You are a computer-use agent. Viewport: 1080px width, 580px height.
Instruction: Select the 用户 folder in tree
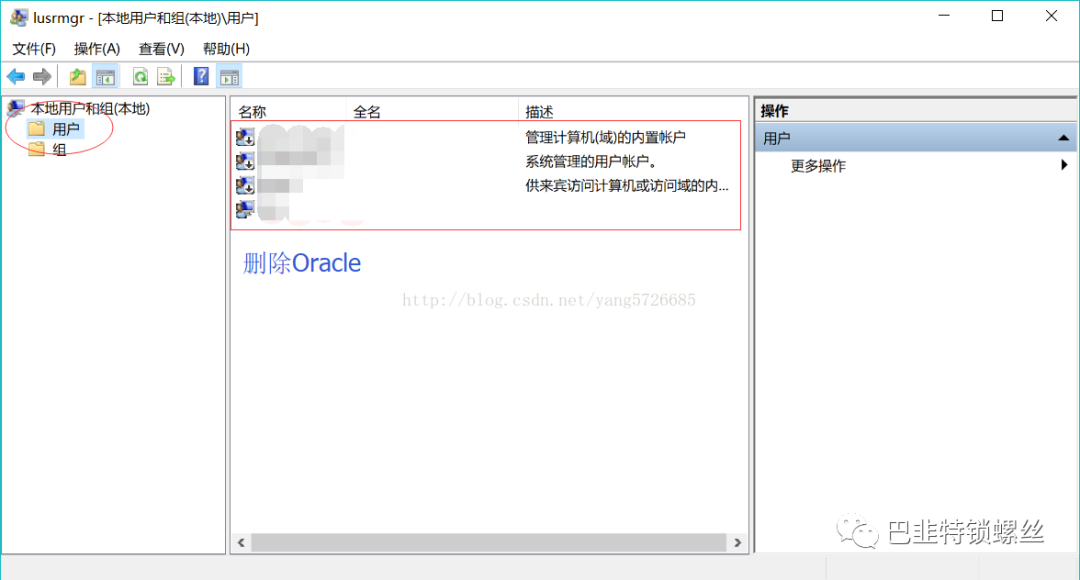pos(65,129)
